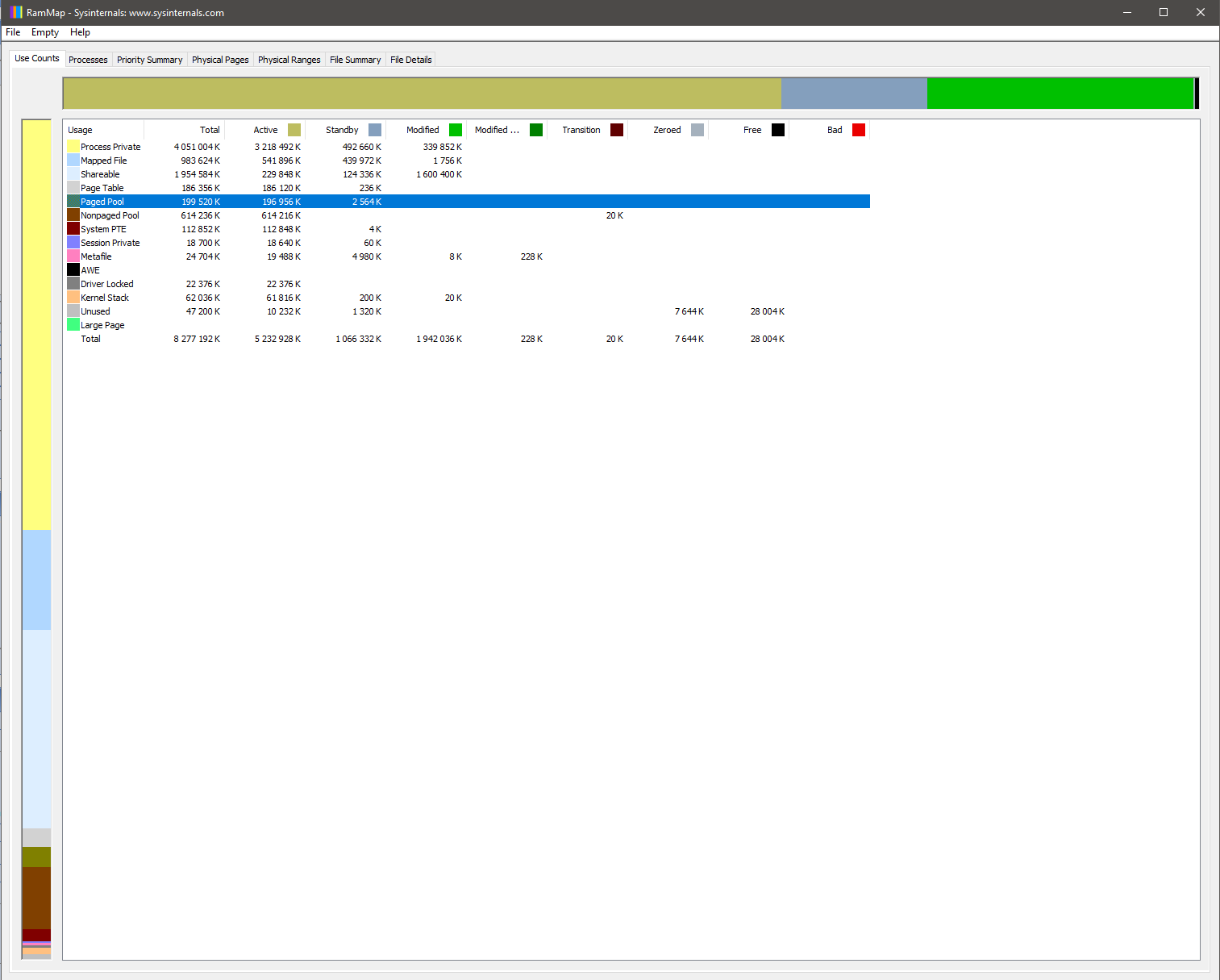
Task: Show the File Details tab
Action: point(410,60)
